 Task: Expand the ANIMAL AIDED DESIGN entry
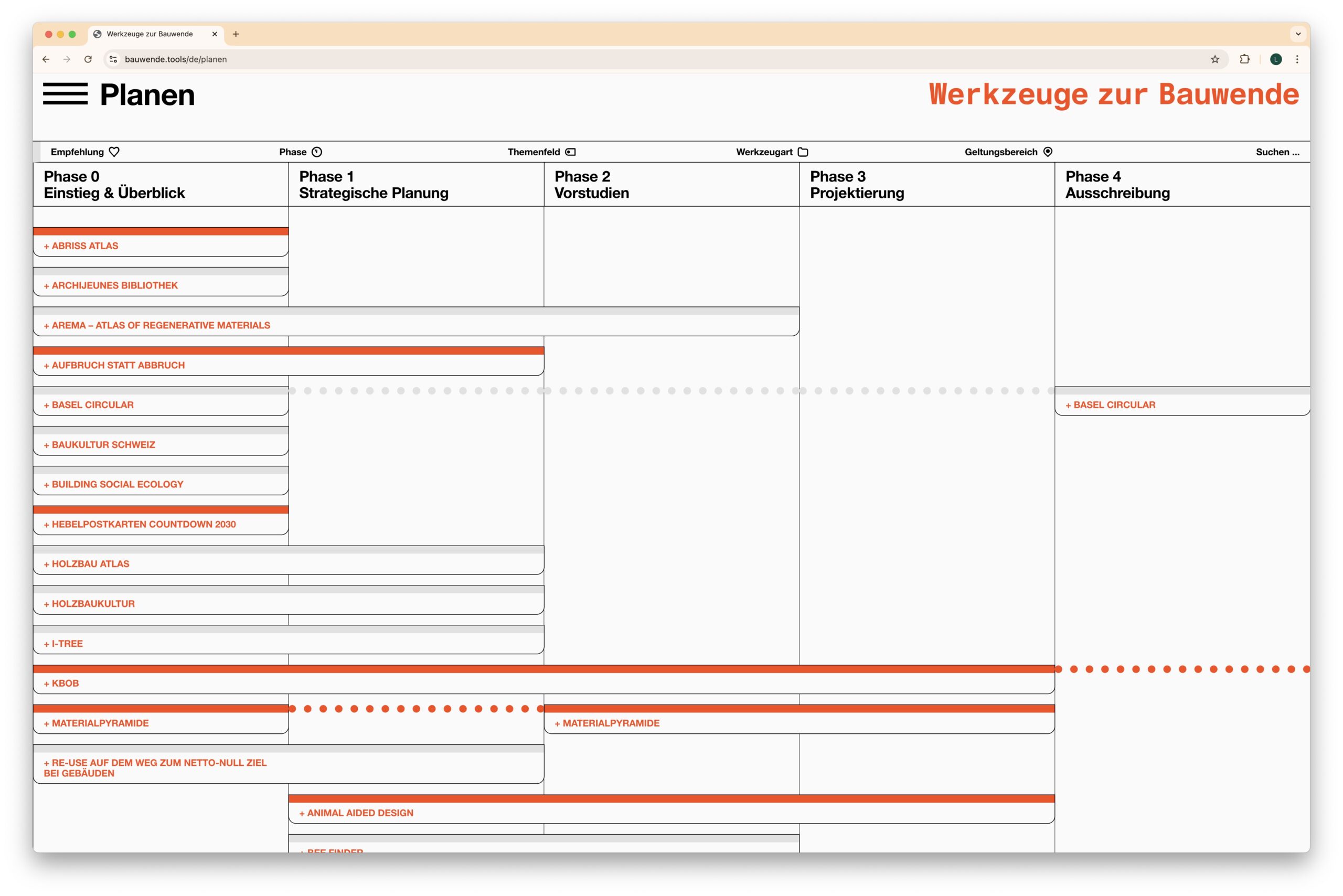click(x=356, y=813)
